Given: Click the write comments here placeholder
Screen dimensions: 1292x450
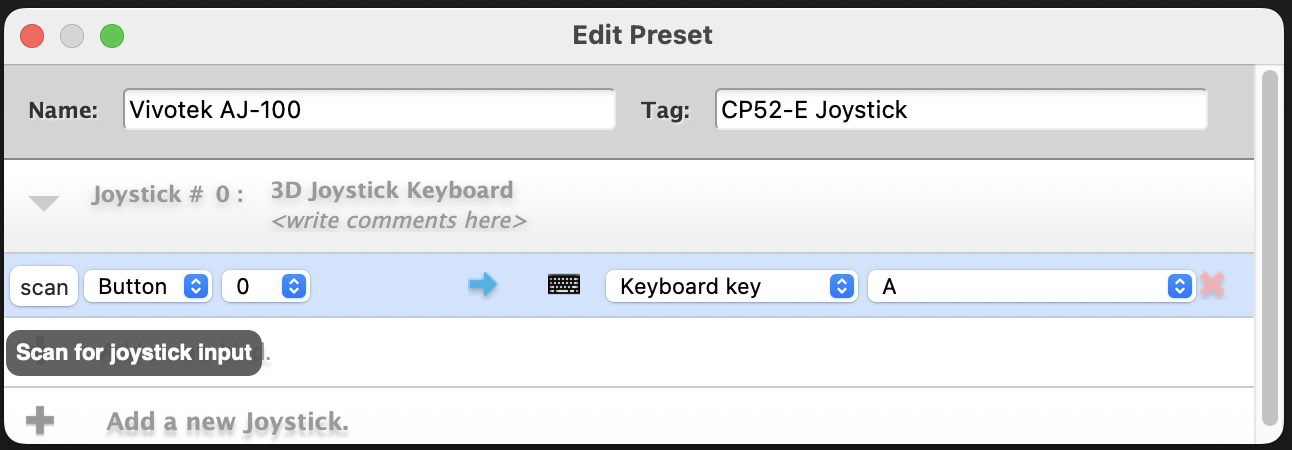Looking at the screenshot, I should [399, 220].
